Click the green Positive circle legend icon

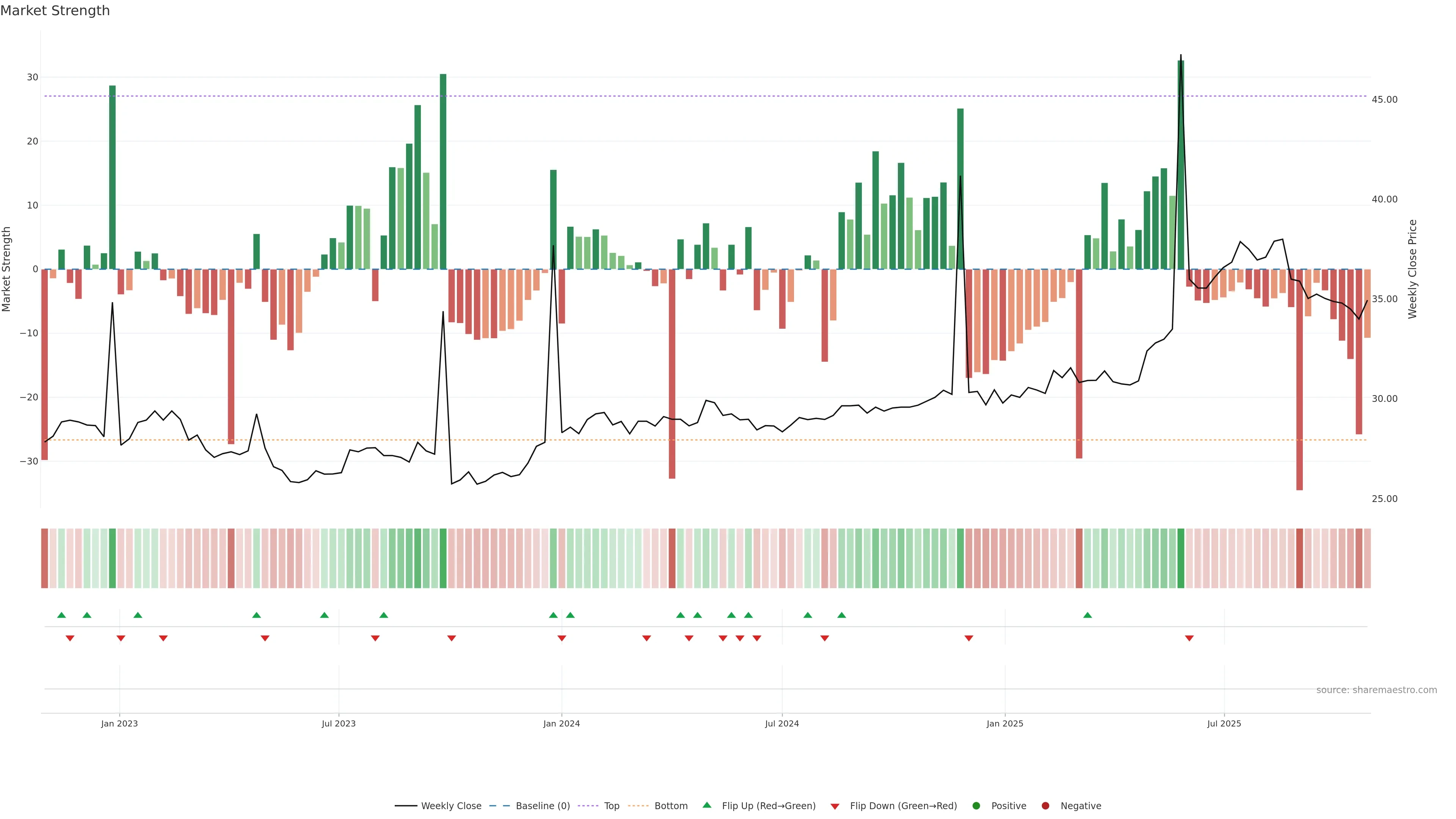tap(976, 806)
